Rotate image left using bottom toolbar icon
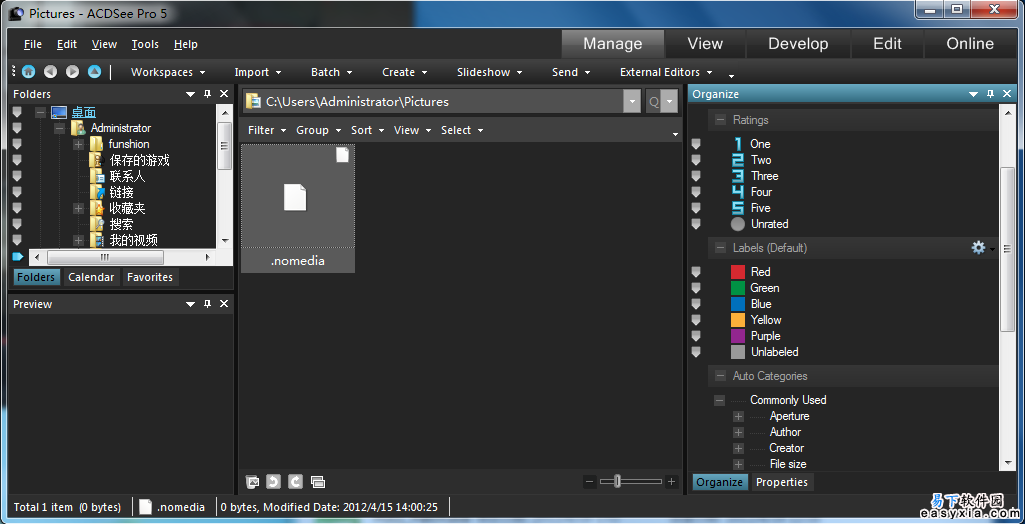Viewport: 1025px width, 524px height. tap(274, 482)
